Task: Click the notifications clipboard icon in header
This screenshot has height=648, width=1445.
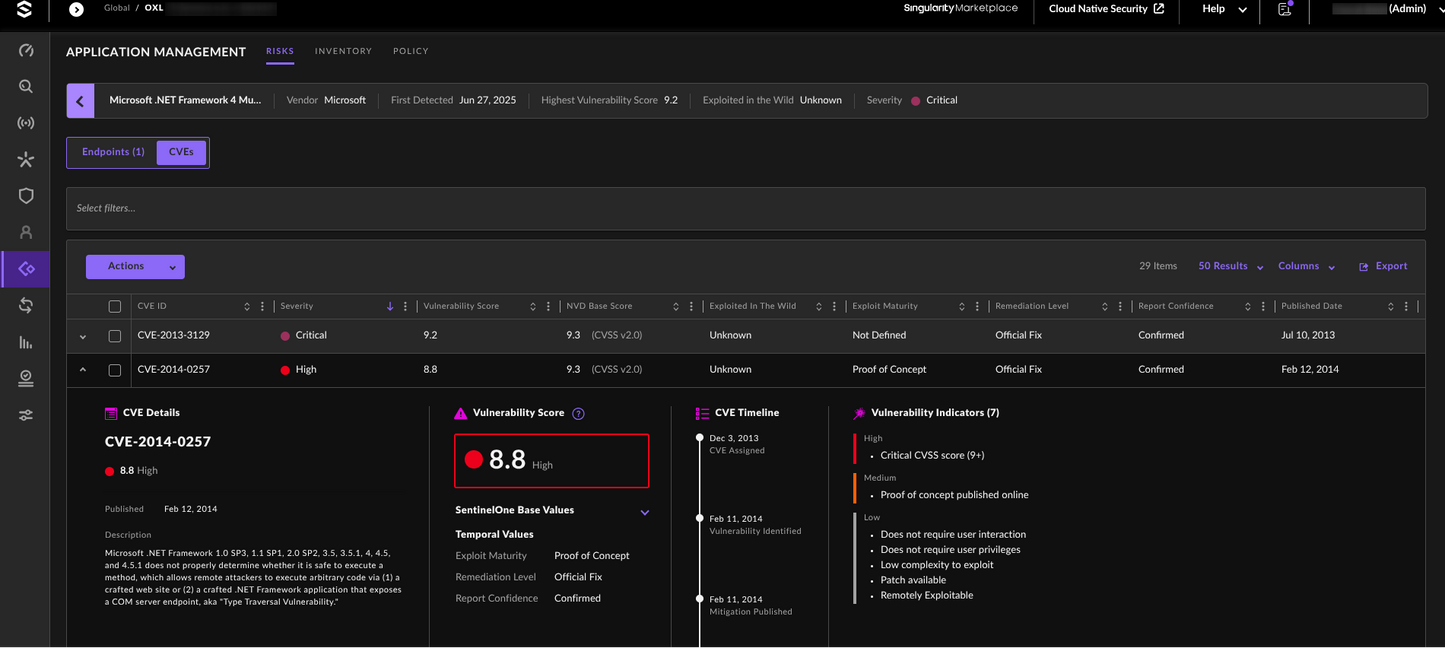Action: click(x=1285, y=9)
